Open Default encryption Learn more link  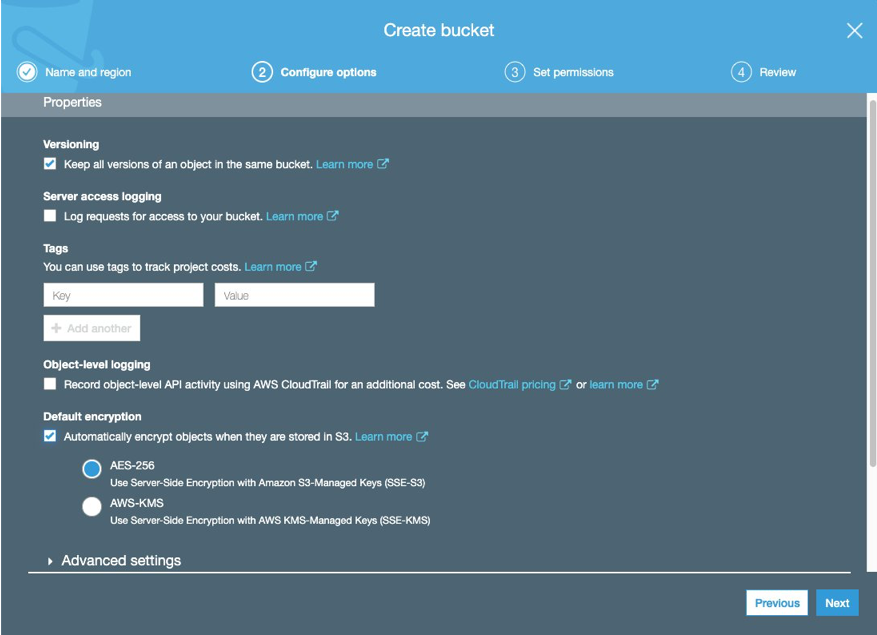(384, 437)
